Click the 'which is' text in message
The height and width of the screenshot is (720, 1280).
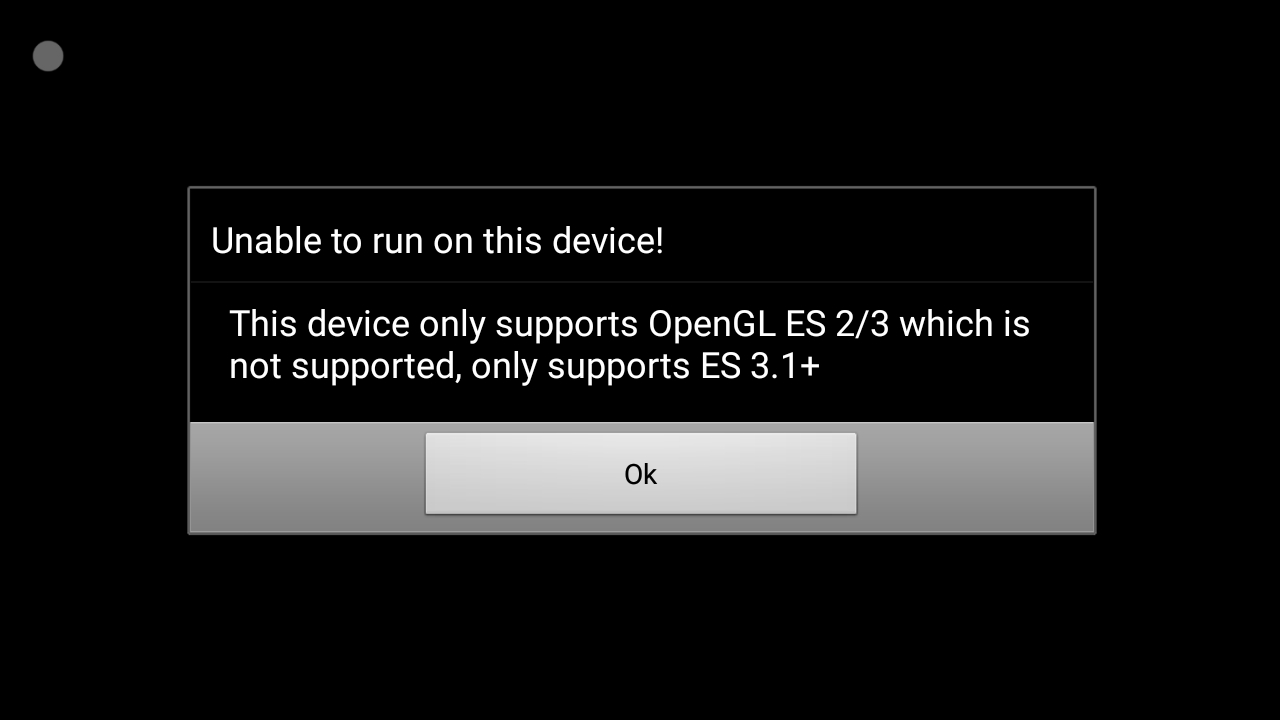coord(964,324)
